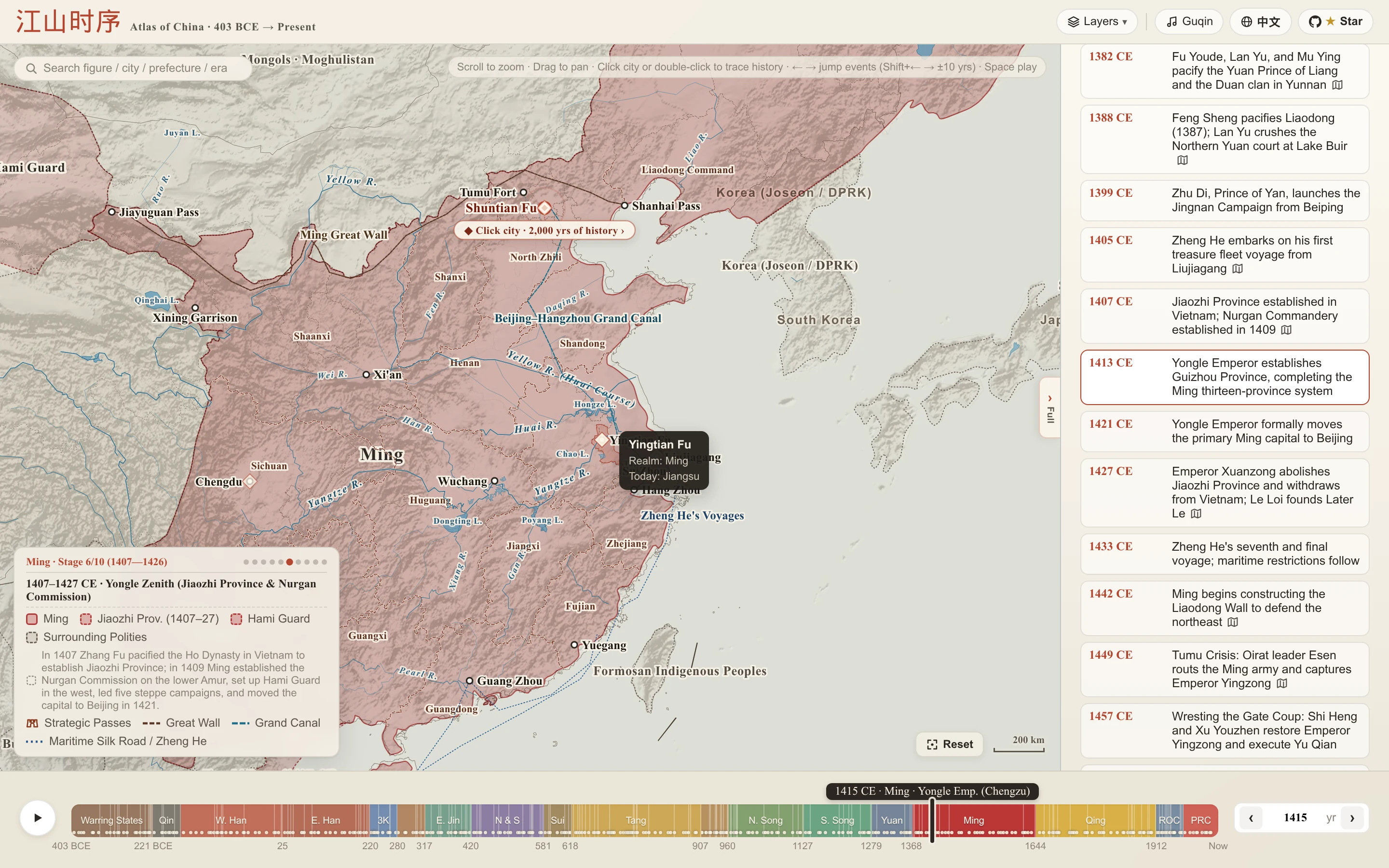The image size is (1389, 868).
Task: Jump to Tang era on timeline
Action: pos(635,820)
